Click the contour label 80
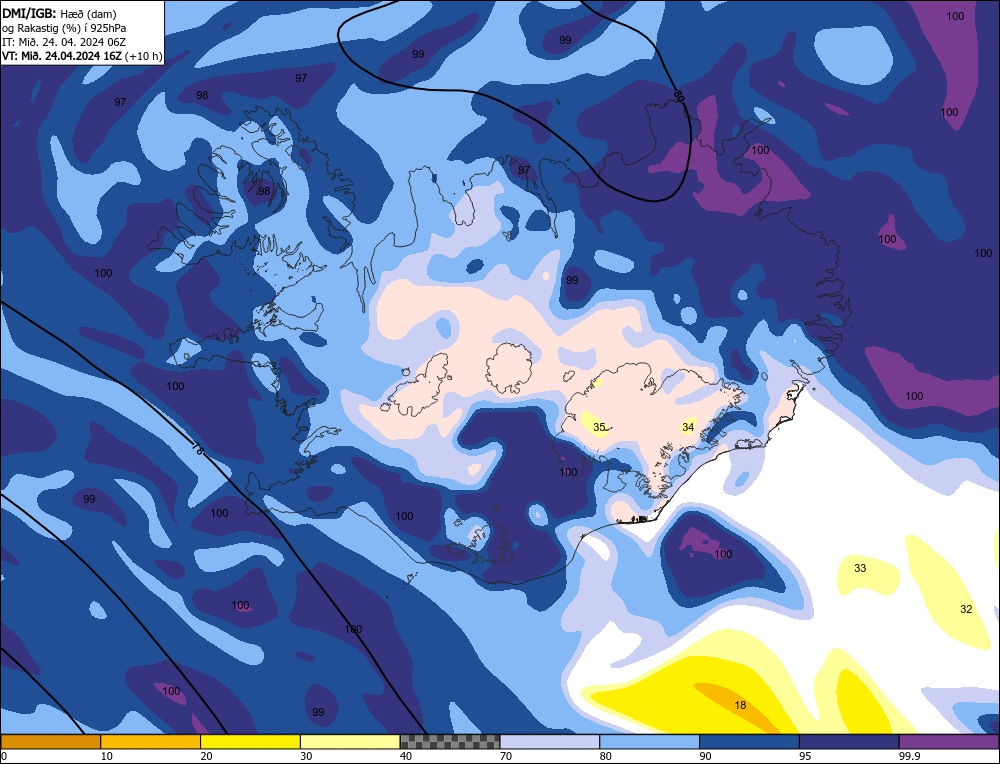 point(679,96)
